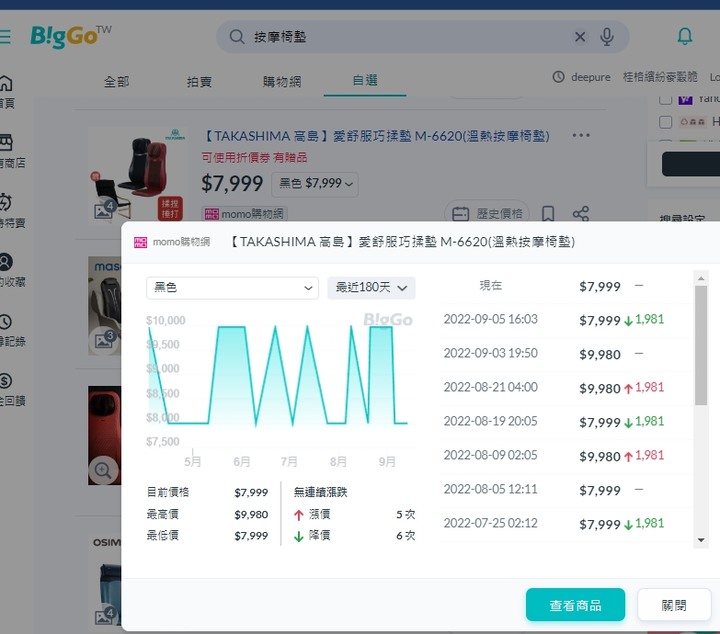This screenshot has height=634, width=720.
Task: Click the 漲價 5 次 count
Action: coord(405,515)
